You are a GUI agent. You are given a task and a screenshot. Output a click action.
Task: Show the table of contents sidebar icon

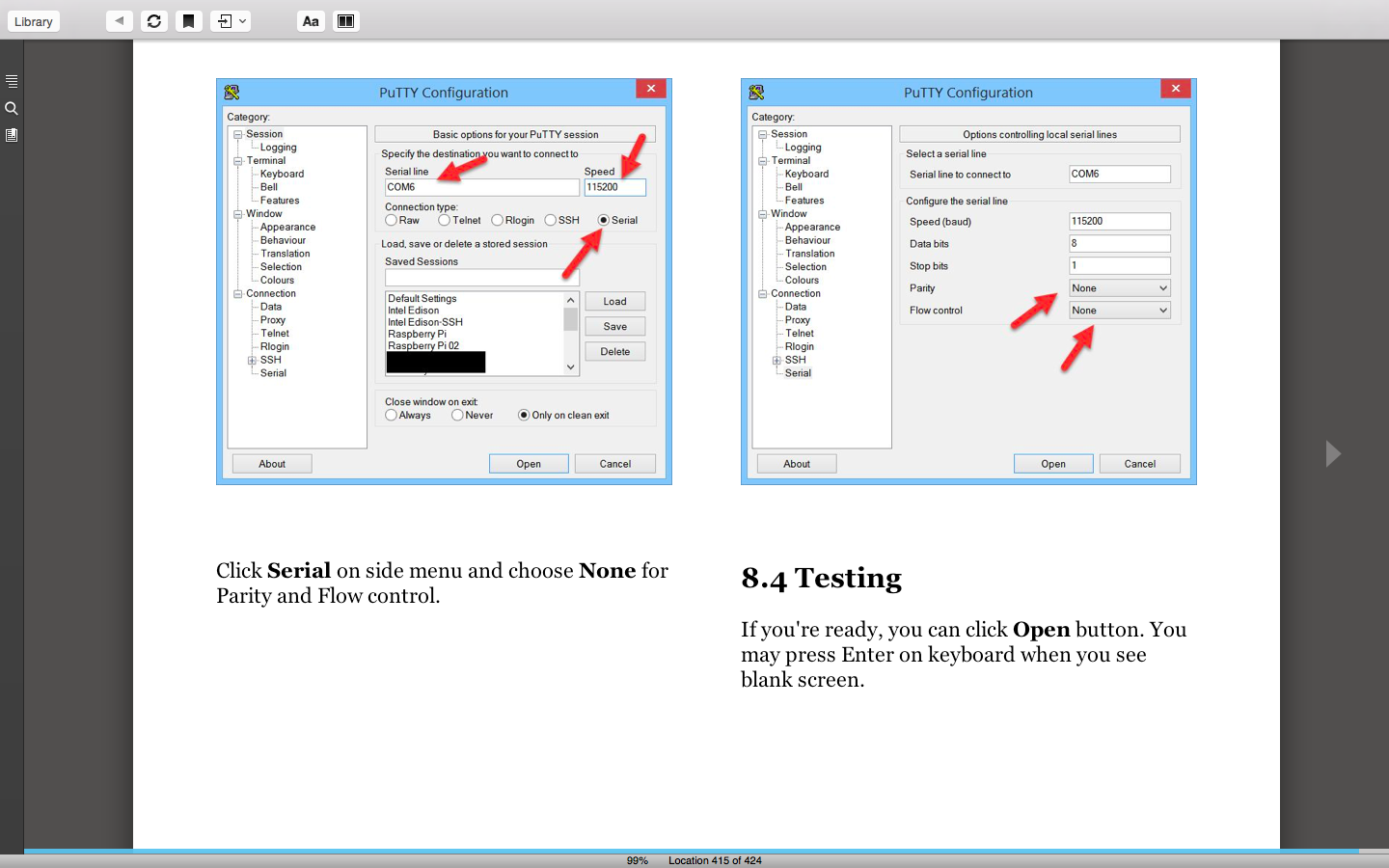(x=12, y=81)
